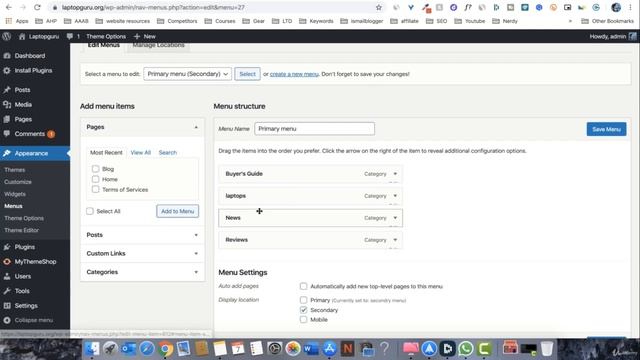Check the Blog page checkbox
This screenshot has height=360, width=640.
click(96, 169)
